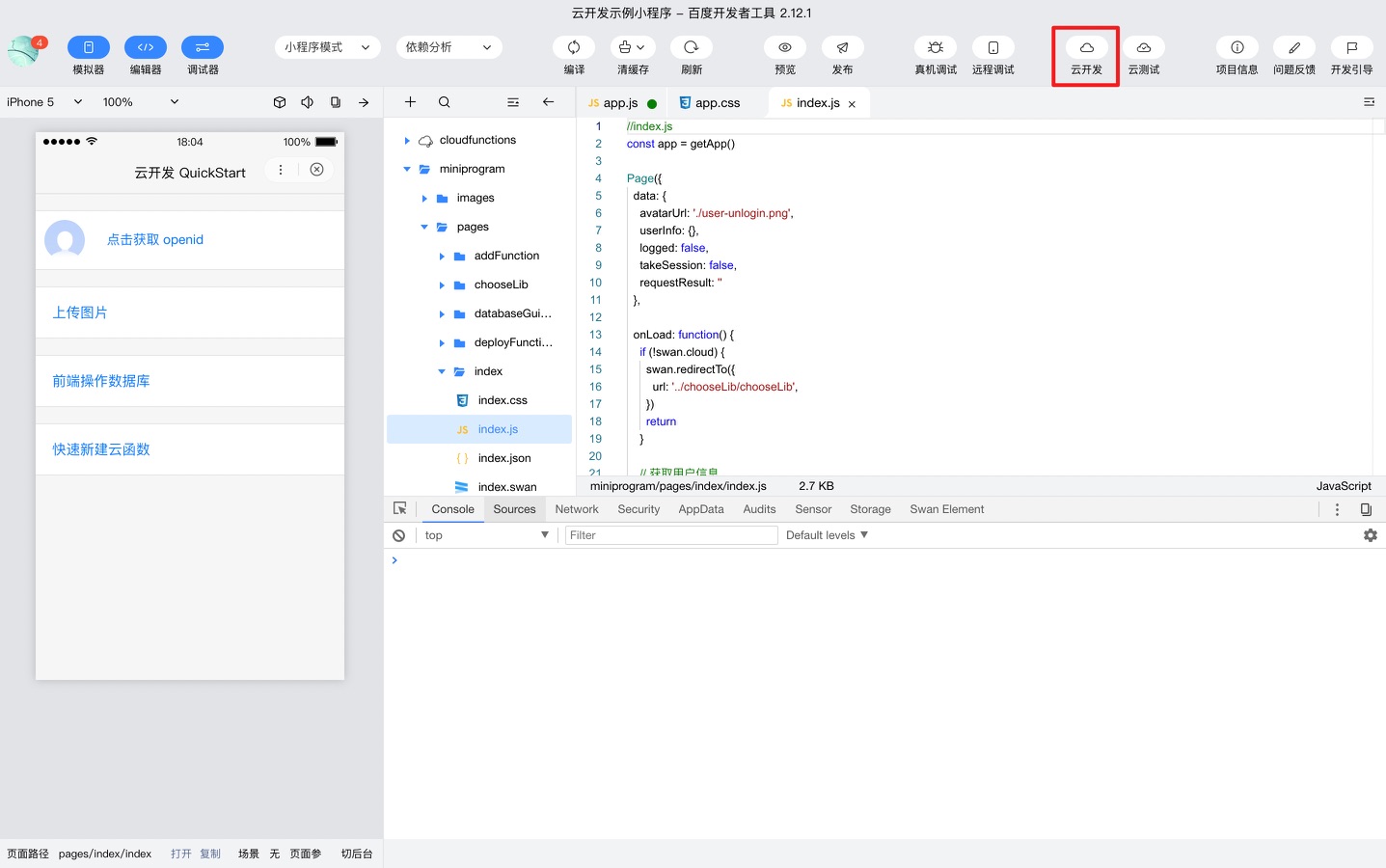Click the 刷新 refresh icon
The width and height of the screenshot is (1386, 868).
tap(691, 48)
